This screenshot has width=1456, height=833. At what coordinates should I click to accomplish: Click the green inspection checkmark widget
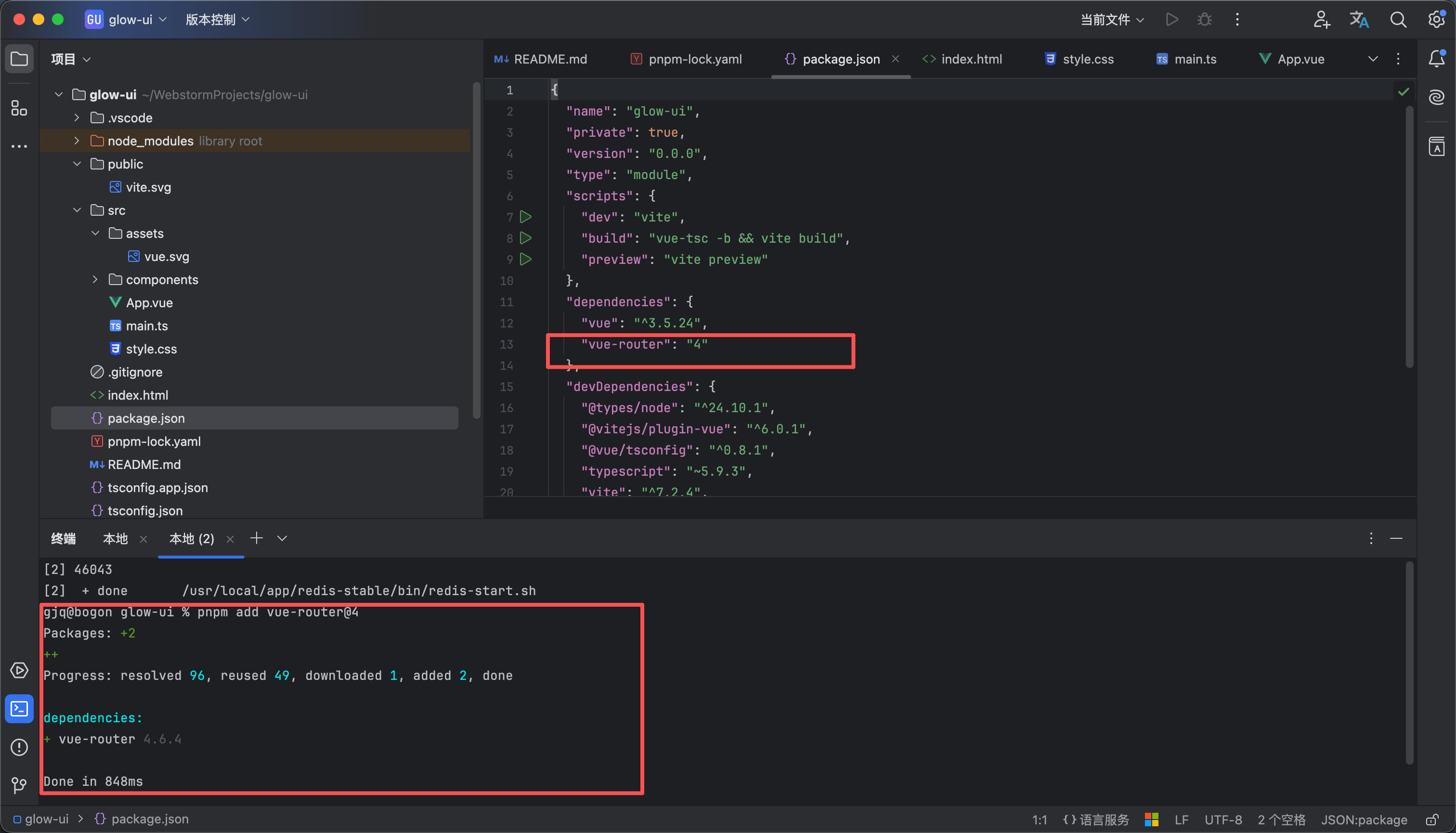click(x=1404, y=91)
